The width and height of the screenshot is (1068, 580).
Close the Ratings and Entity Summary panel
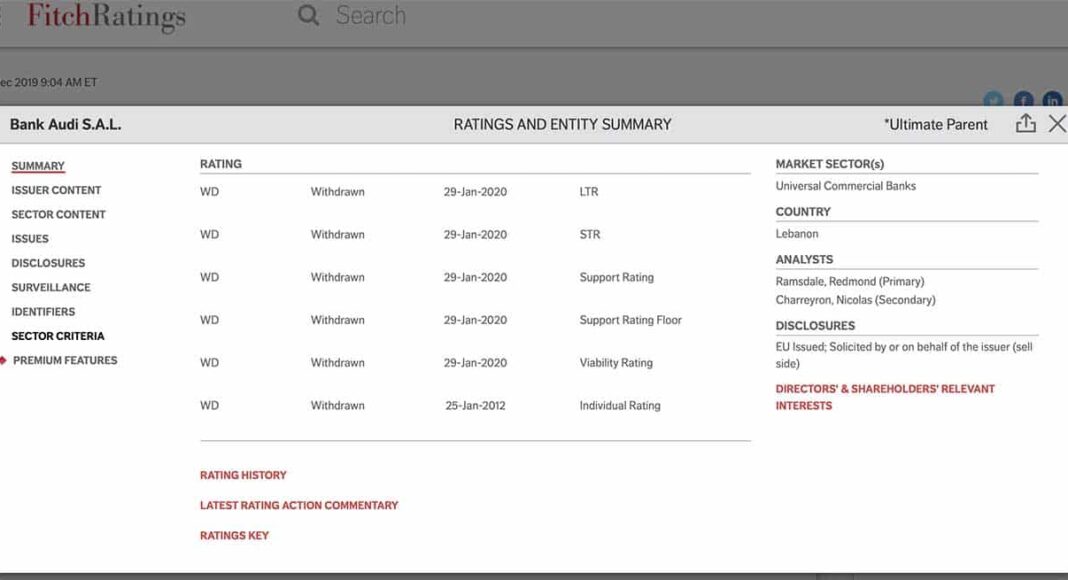(x=1056, y=124)
